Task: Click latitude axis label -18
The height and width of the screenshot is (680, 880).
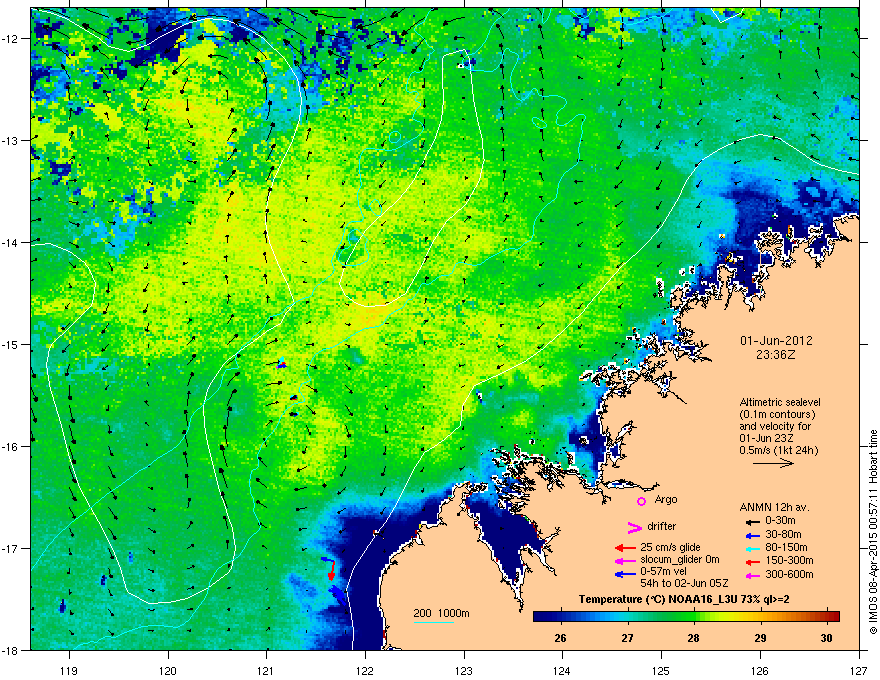Action: 11,650
